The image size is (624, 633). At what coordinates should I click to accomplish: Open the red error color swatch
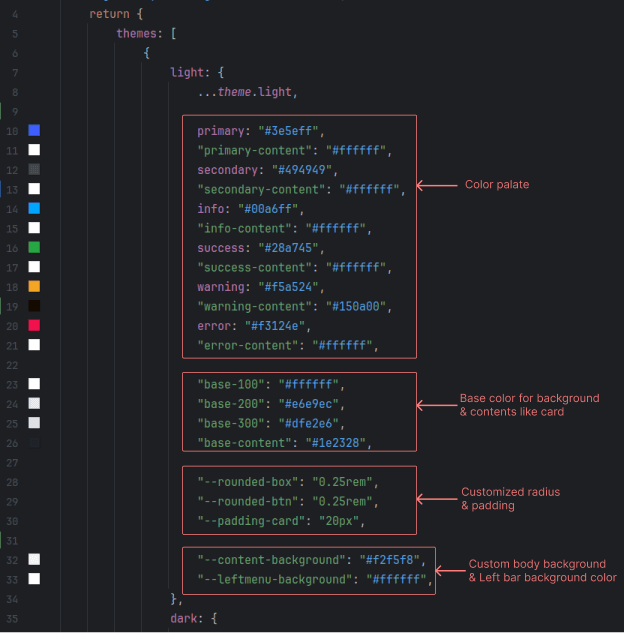[x=34, y=325]
